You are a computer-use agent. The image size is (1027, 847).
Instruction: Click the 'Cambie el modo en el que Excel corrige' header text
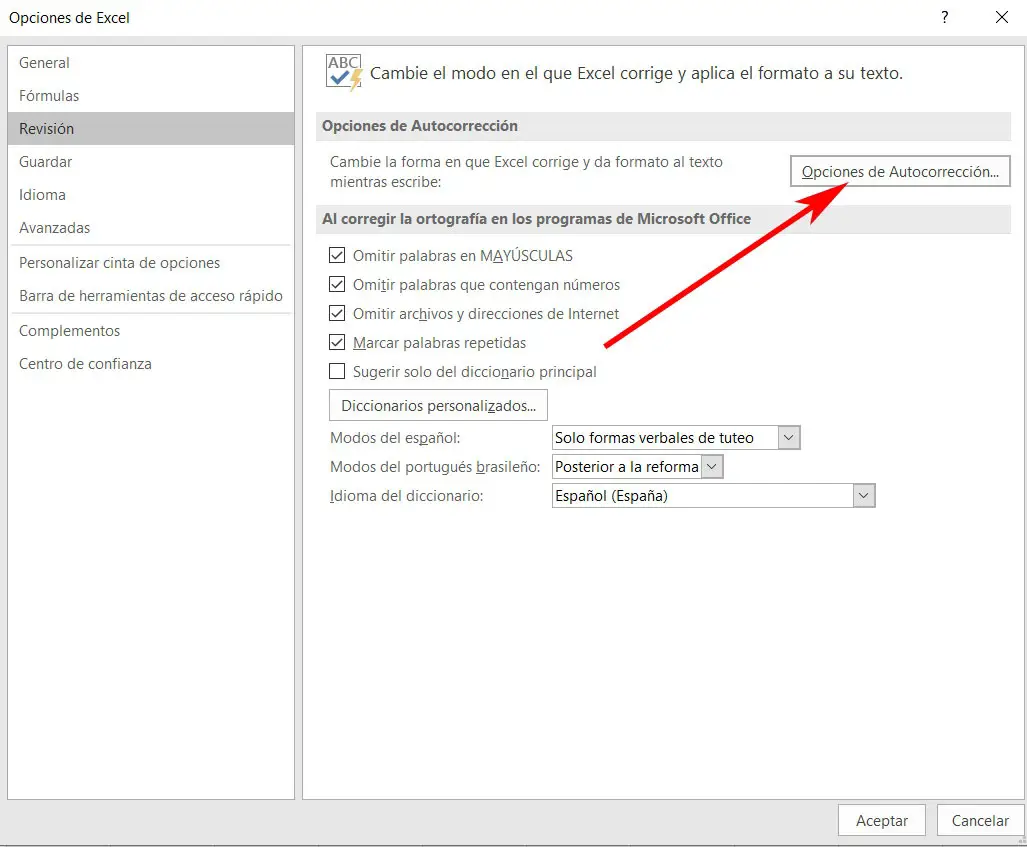[636, 73]
